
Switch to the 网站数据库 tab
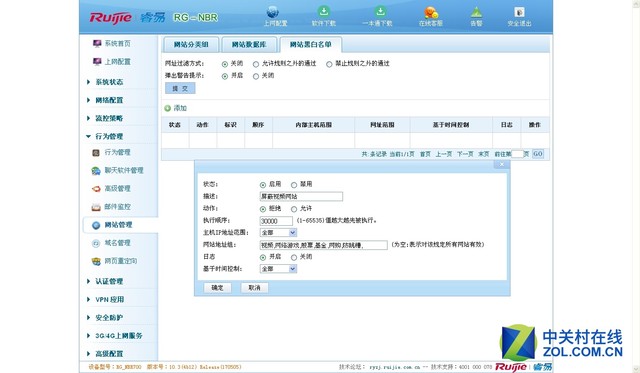pos(249,44)
